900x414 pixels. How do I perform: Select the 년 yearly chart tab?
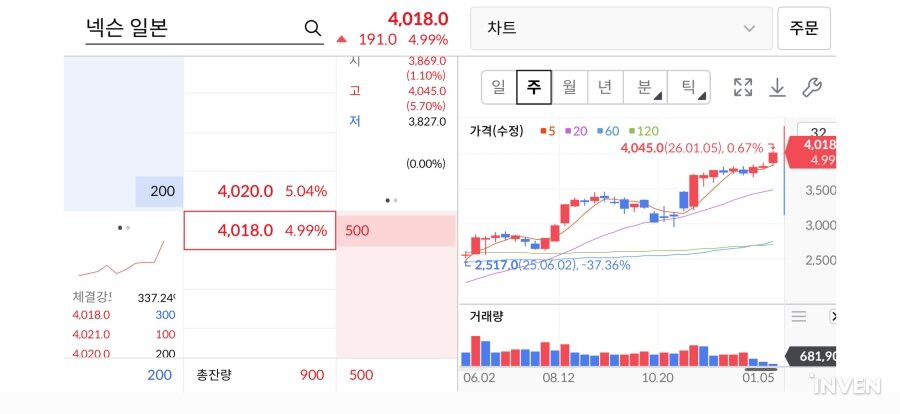(604, 87)
